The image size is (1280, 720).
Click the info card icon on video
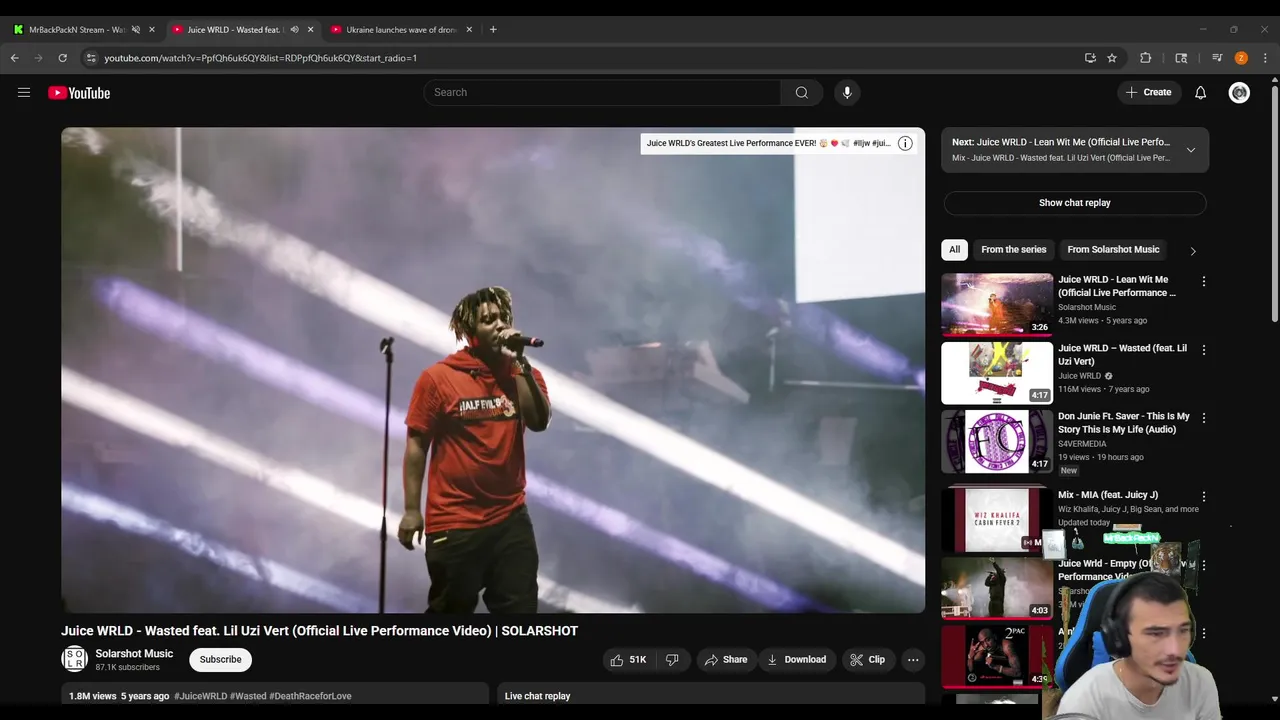(905, 143)
